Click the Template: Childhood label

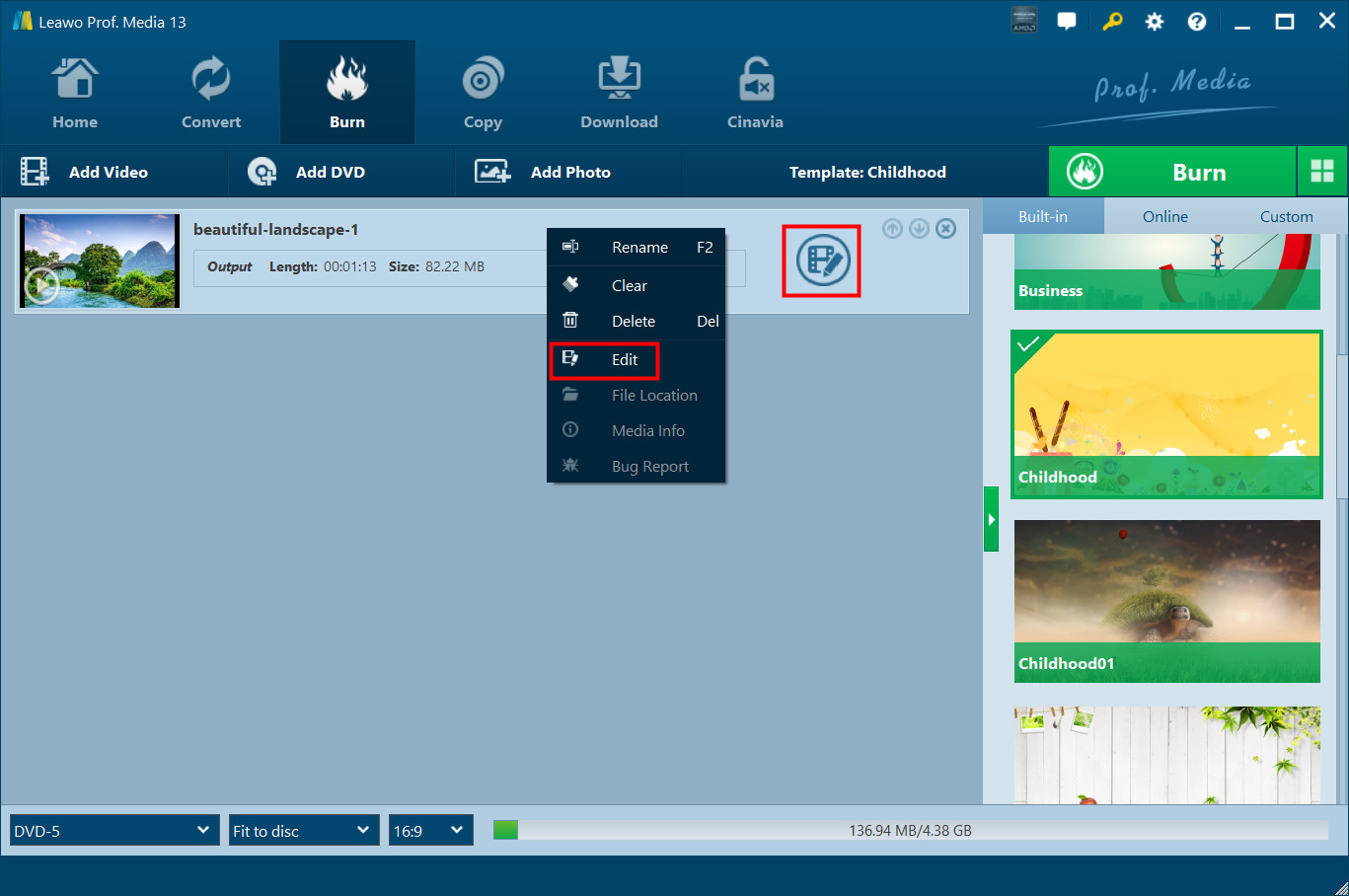[x=867, y=172]
